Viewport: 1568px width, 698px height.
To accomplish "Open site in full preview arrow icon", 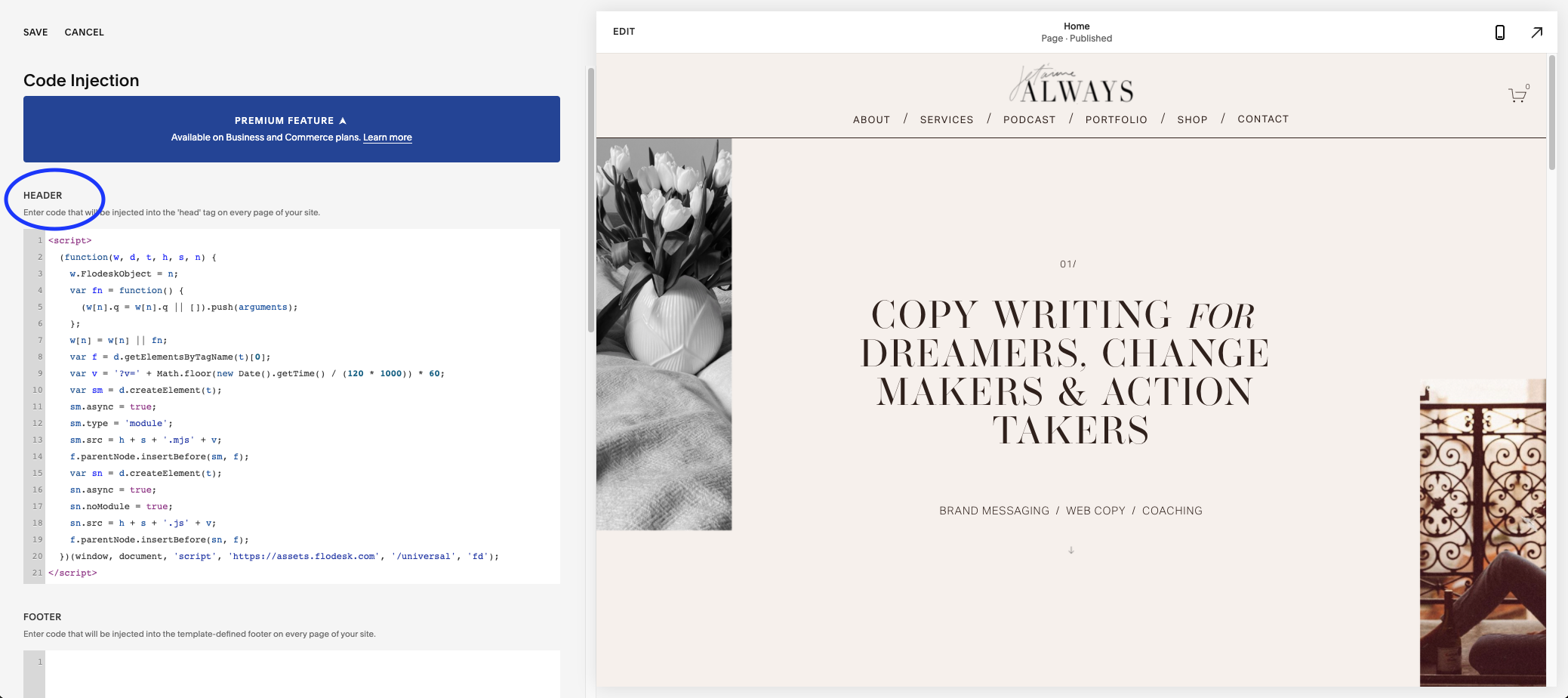I will point(1536,32).
